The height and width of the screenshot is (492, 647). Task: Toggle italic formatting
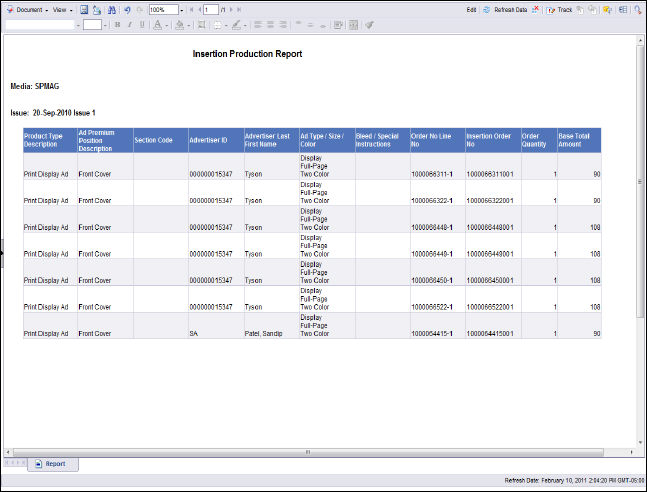click(x=129, y=24)
